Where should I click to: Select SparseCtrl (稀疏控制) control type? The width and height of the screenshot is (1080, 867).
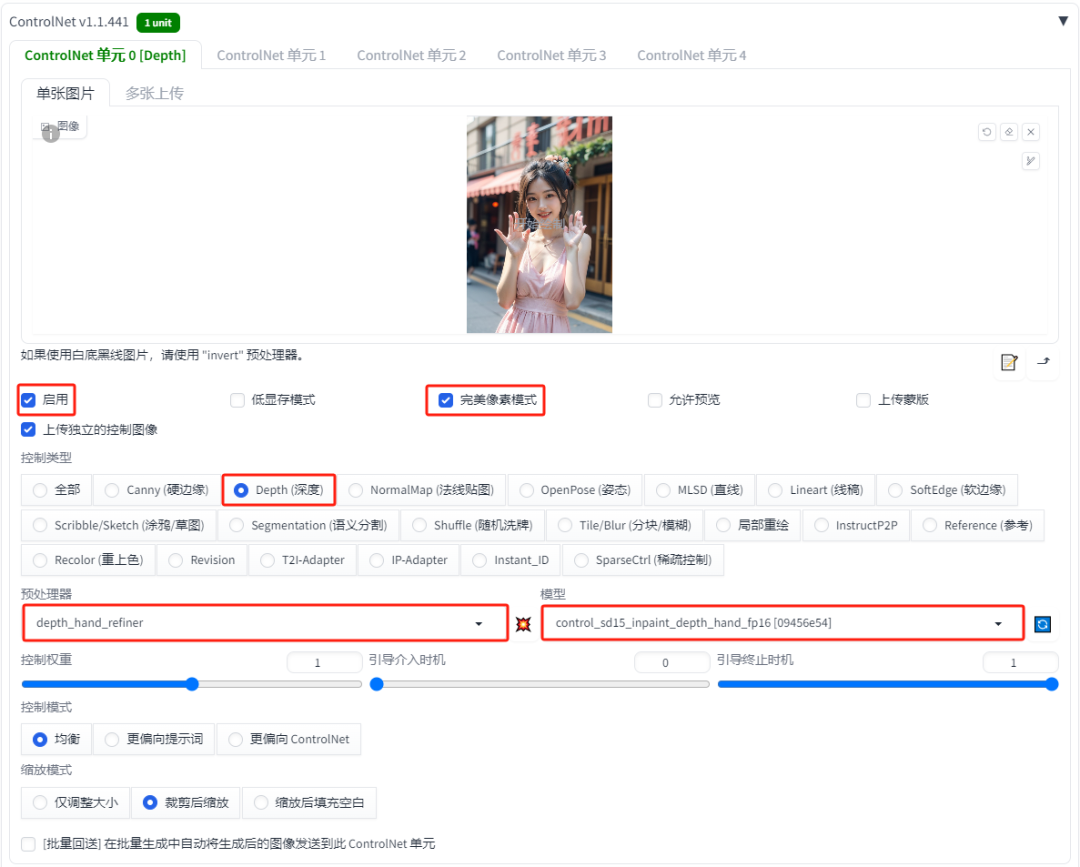(643, 561)
